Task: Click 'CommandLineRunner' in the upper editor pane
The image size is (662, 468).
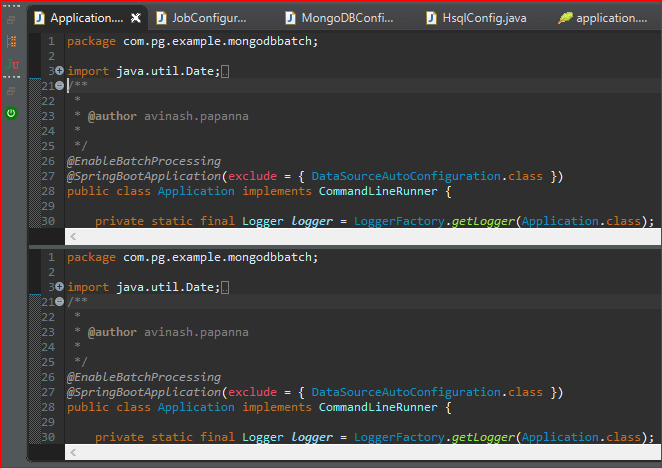Action: point(378,191)
